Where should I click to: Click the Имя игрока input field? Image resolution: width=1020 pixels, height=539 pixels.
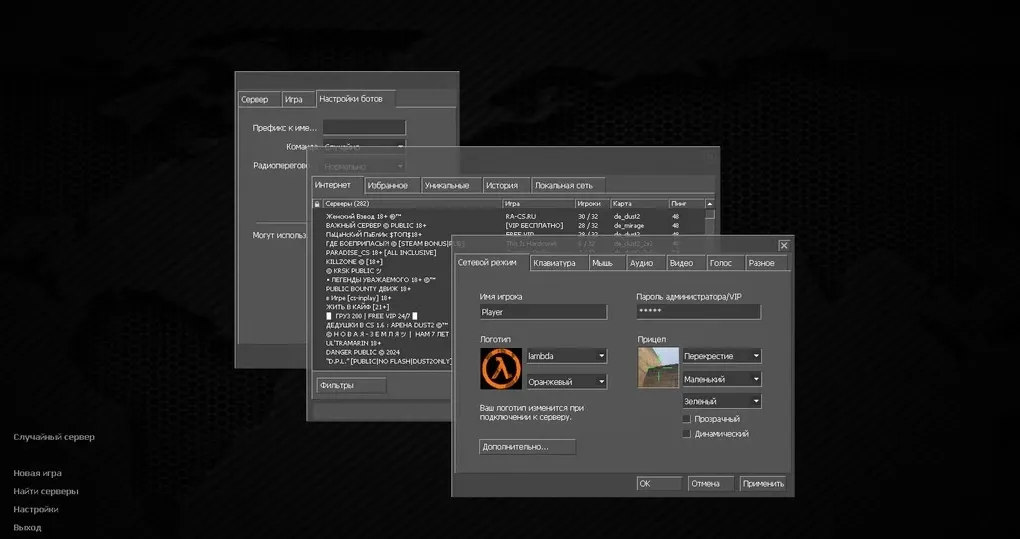point(543,312)
